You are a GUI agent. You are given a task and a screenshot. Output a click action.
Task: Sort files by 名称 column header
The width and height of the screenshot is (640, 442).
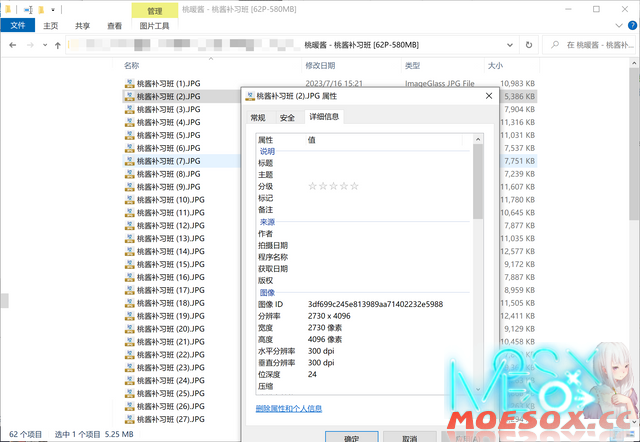click(x=132, y=65)
